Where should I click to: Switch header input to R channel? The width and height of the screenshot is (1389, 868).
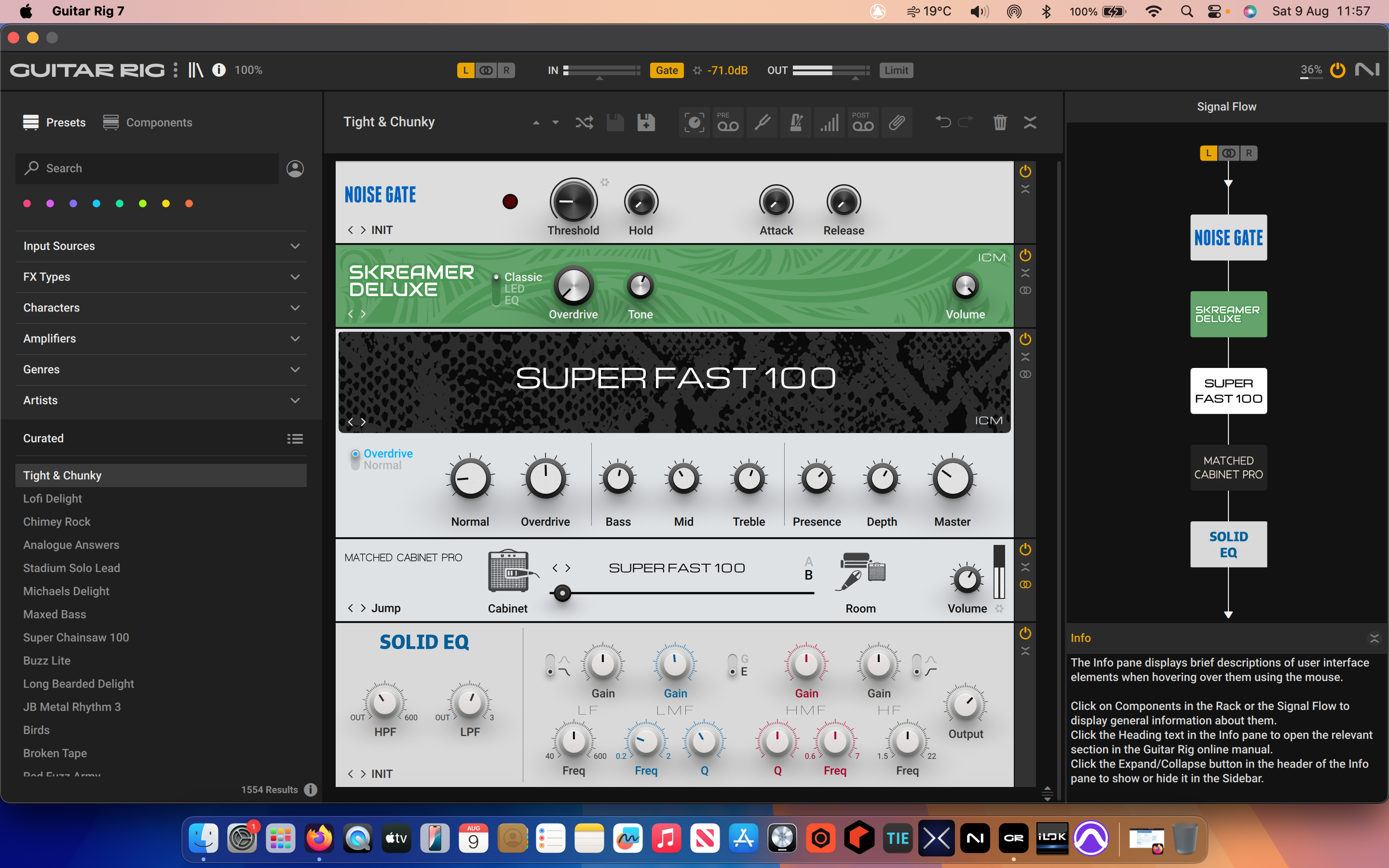pyautogui.click(x=506, y=70)
